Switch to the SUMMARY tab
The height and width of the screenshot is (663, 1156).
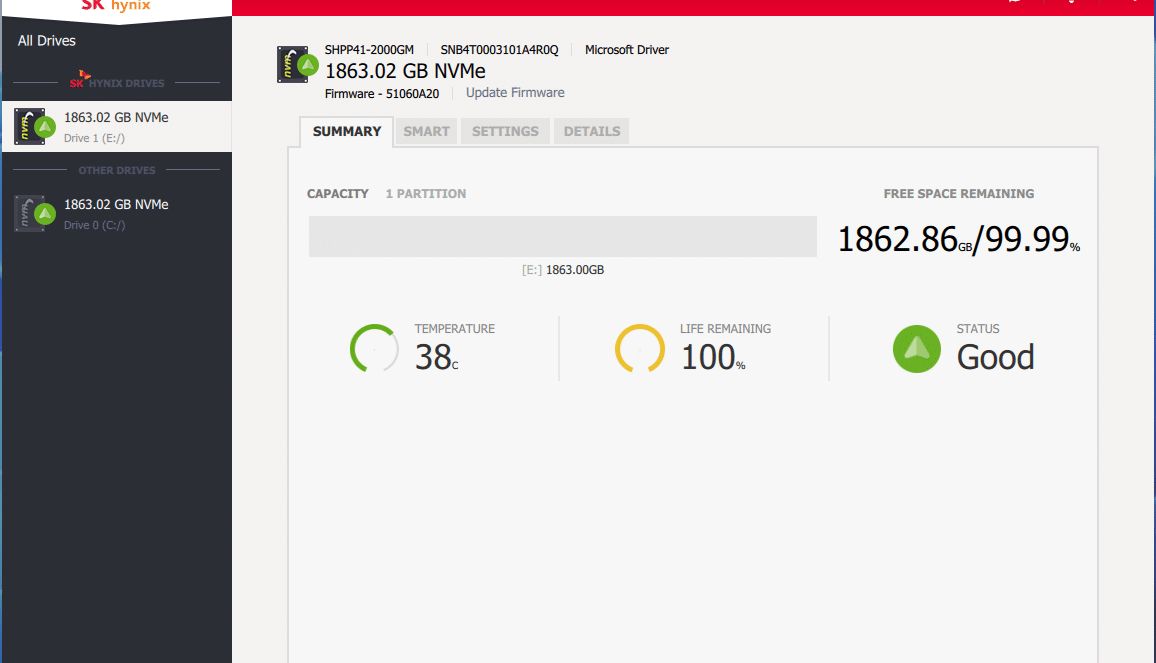coord(347,132)
